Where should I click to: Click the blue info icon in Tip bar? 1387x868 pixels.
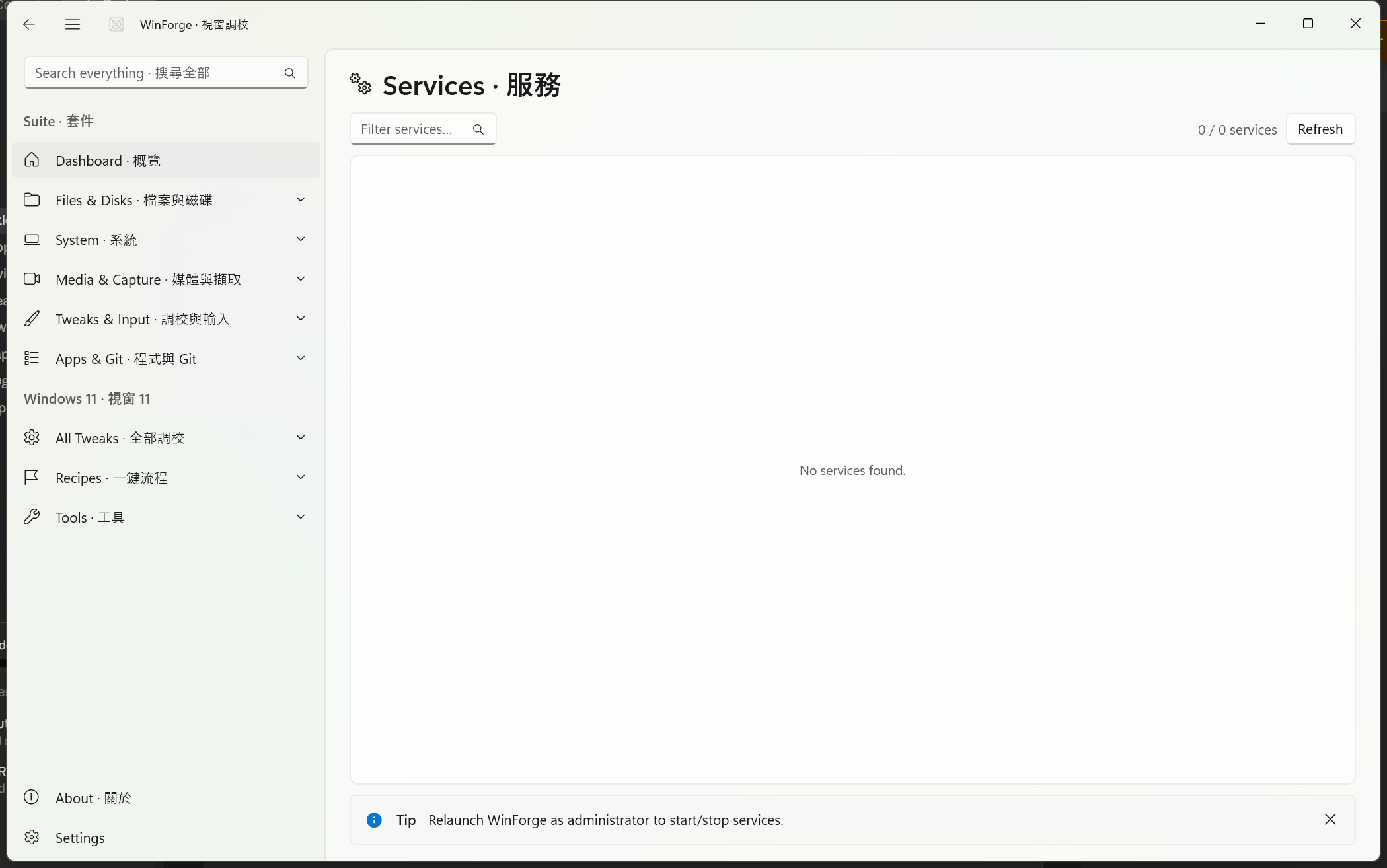(x=374, y=820)
